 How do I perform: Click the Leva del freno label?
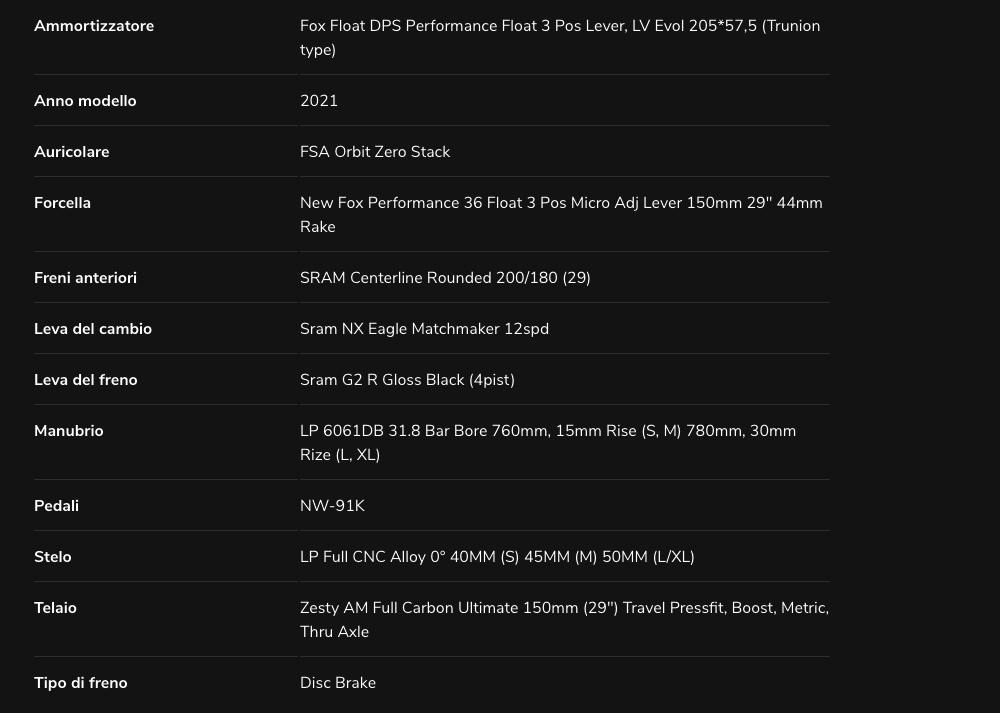85,380
